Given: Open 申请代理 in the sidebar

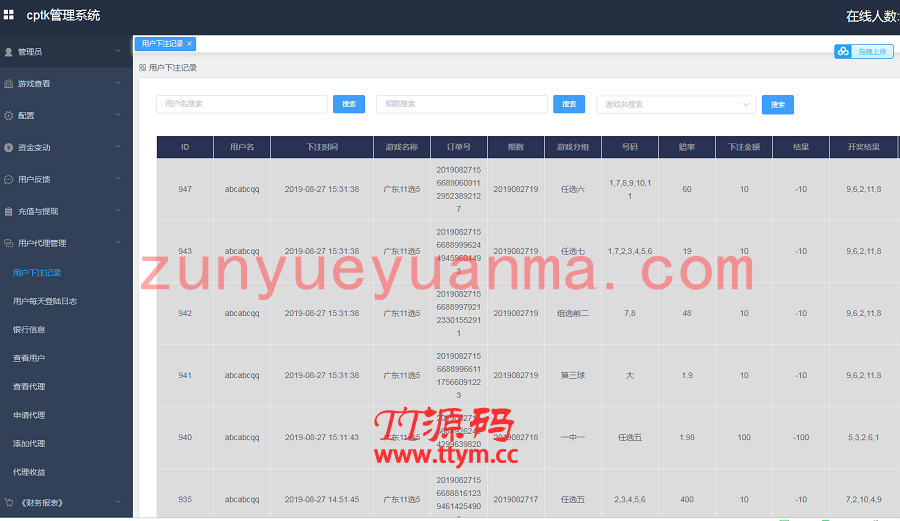Looking at the screenshot, I should coord(29,415).
